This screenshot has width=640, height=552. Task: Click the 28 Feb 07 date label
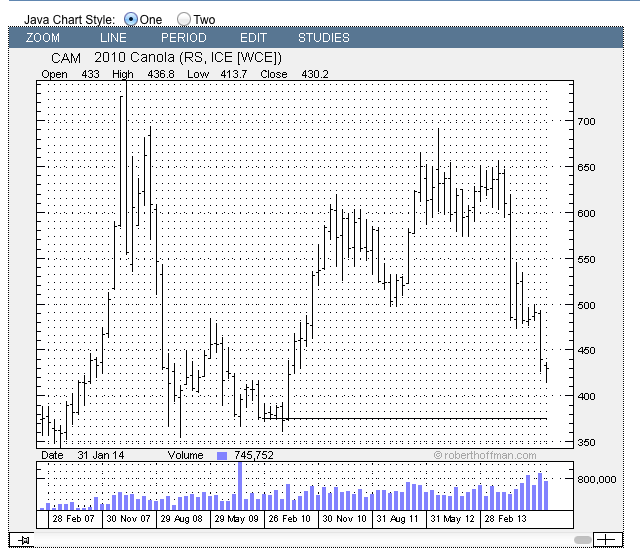pyautogui.click(x=73, y=519)
